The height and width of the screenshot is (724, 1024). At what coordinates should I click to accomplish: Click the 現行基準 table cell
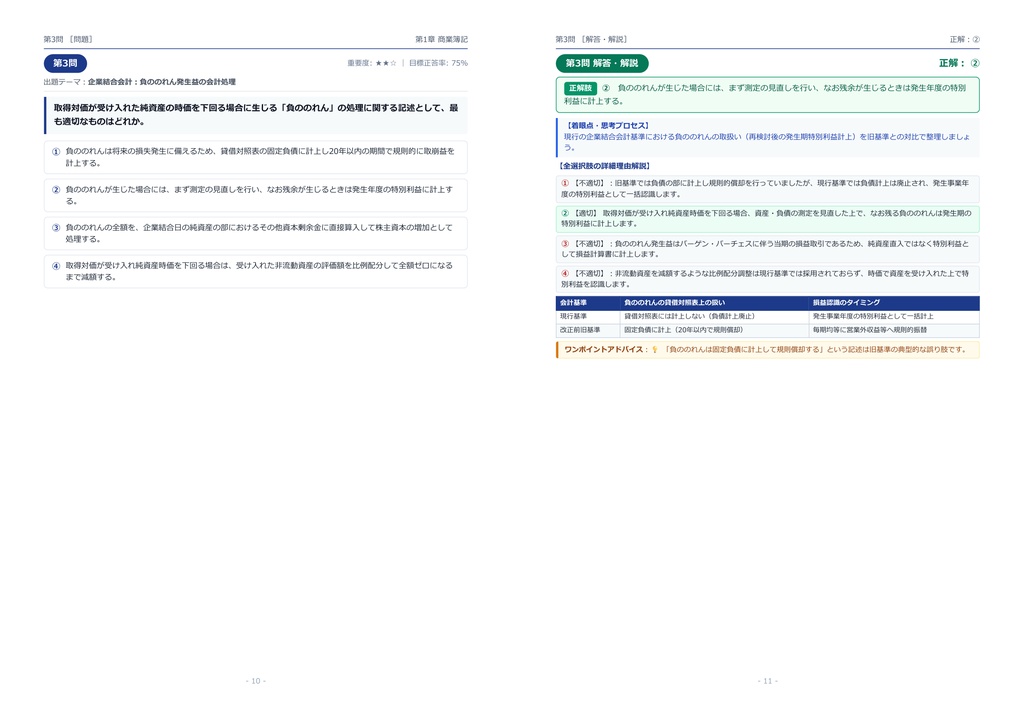coord(588,317)
